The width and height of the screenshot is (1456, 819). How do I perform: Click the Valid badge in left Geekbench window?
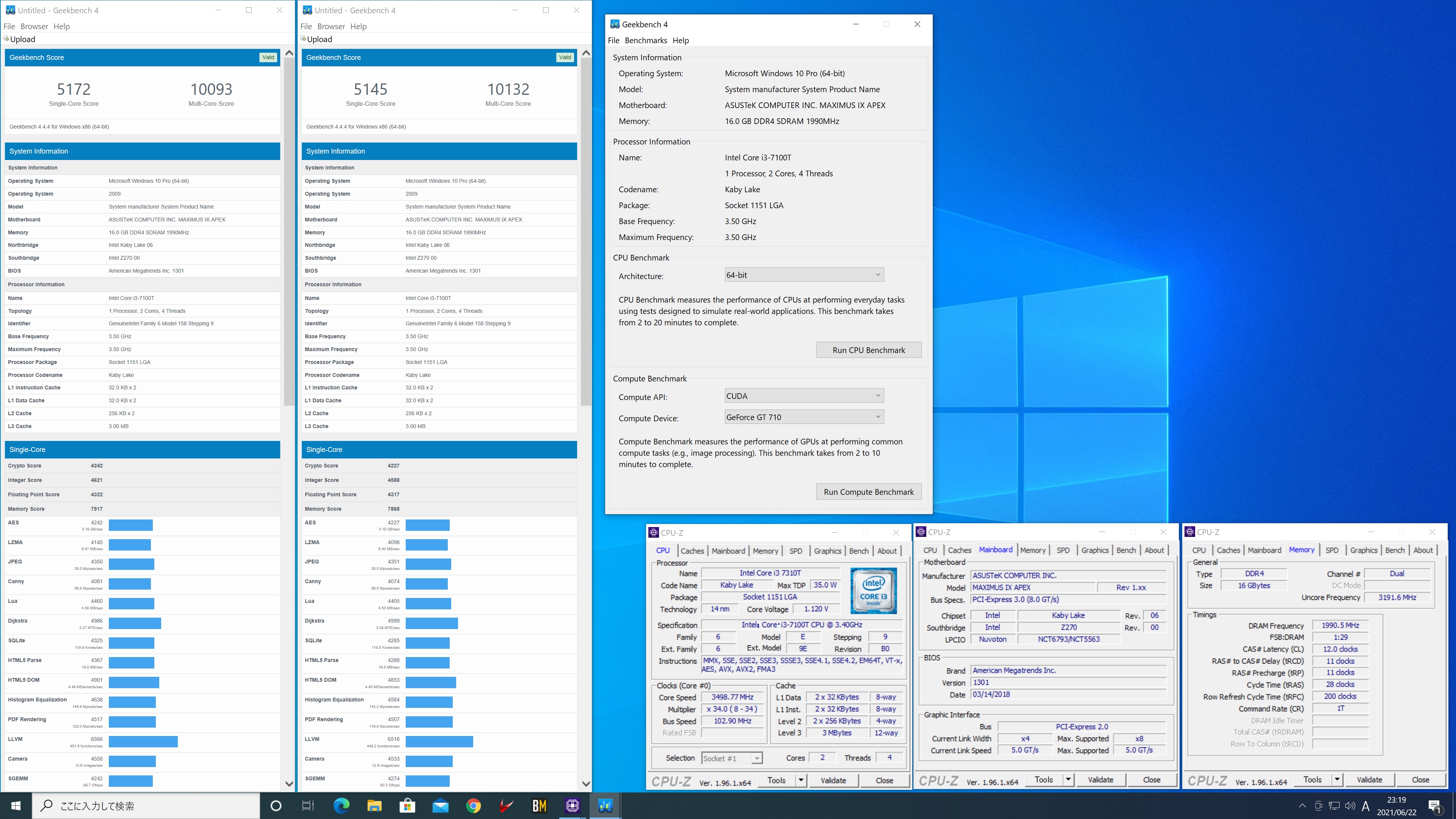click(268, 57)
